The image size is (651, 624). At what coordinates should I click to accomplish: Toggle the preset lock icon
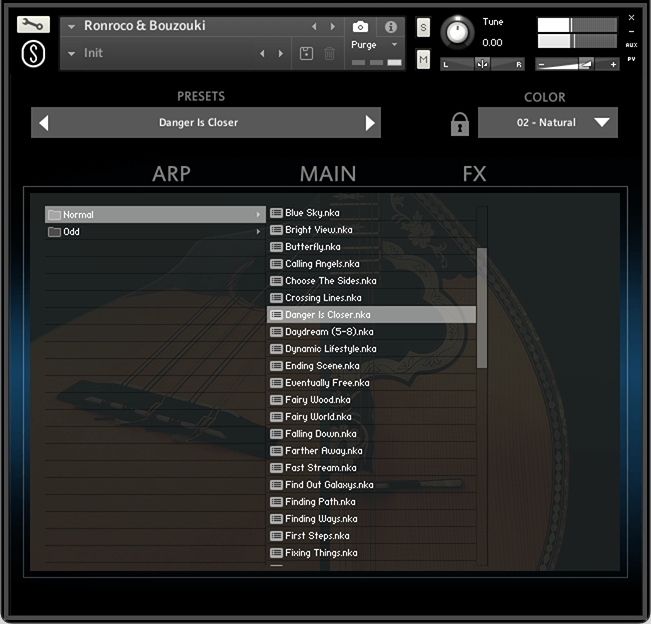pos(459,124)
